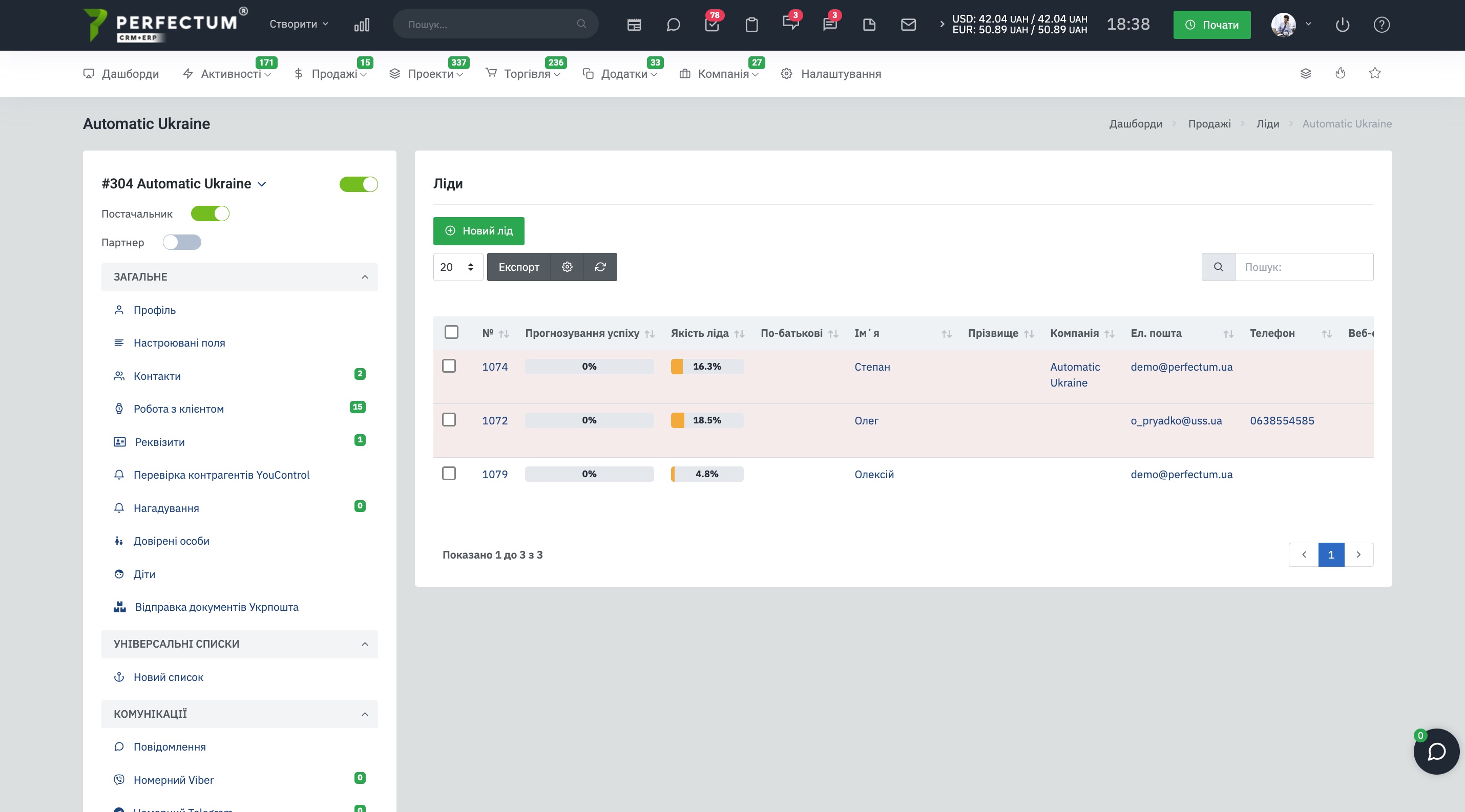Open the floating chat bubble widget
Screen dimensions: 1465x812
[x=1436, y=751]
